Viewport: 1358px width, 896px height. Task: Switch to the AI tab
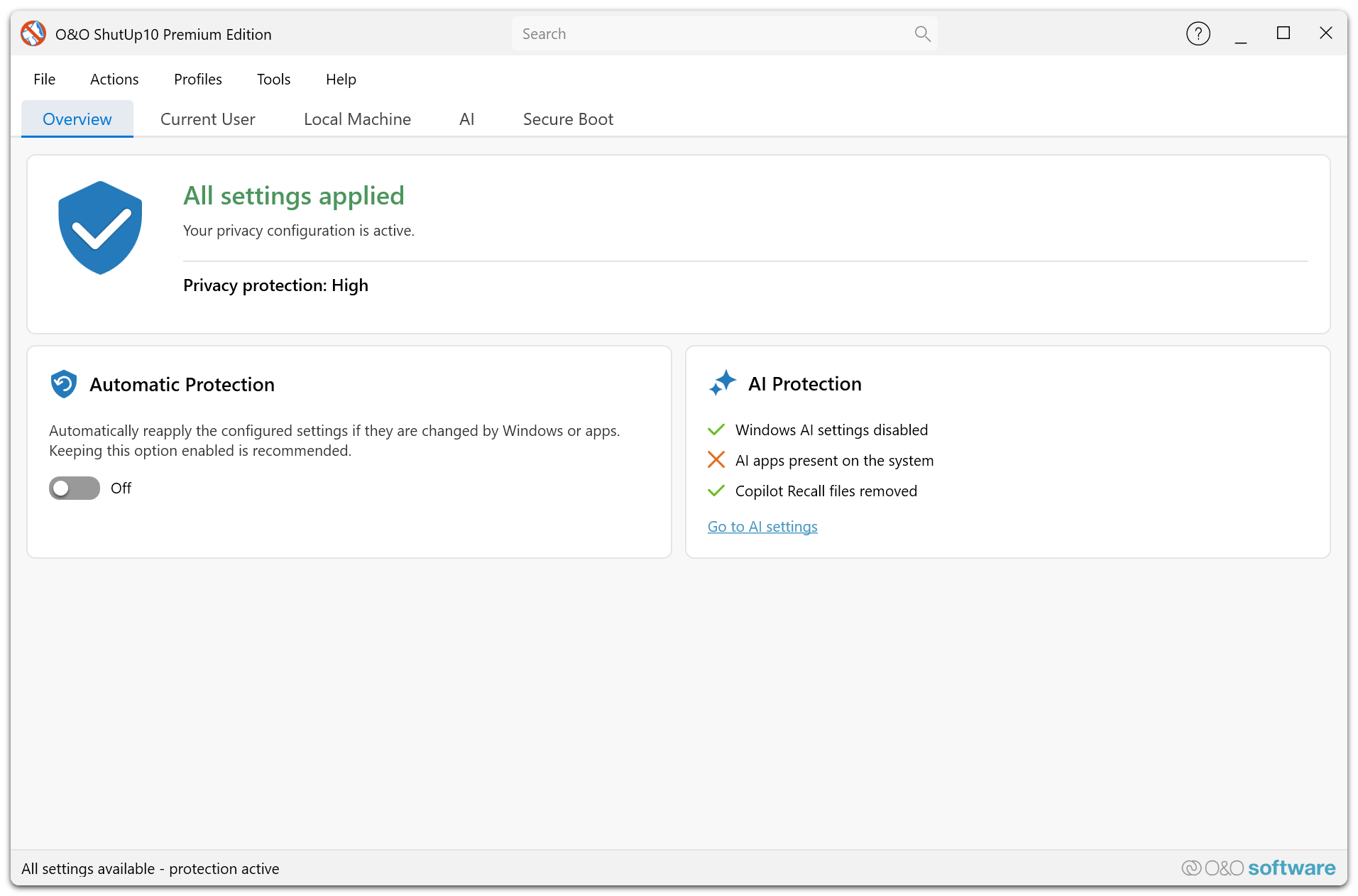click(466, 119)
